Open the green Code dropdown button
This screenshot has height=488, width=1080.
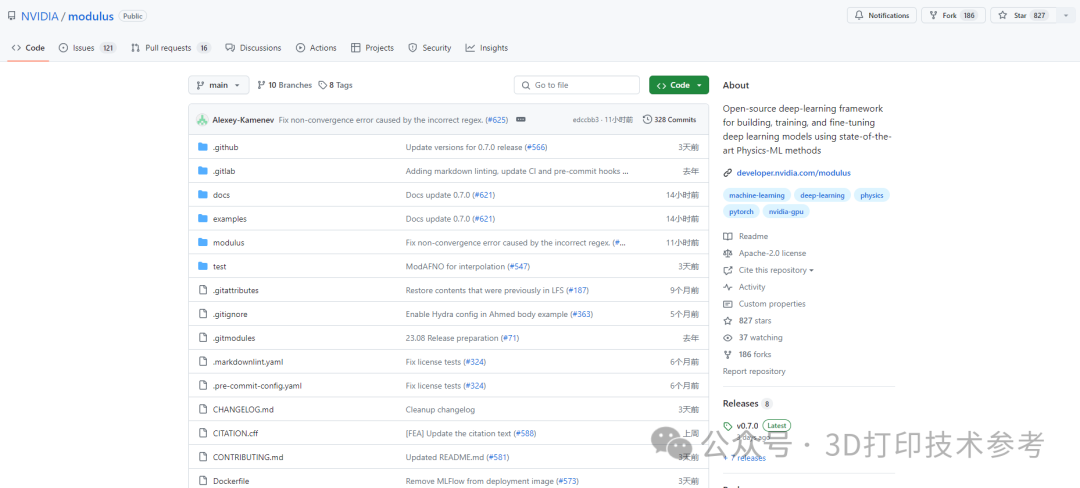678,85
